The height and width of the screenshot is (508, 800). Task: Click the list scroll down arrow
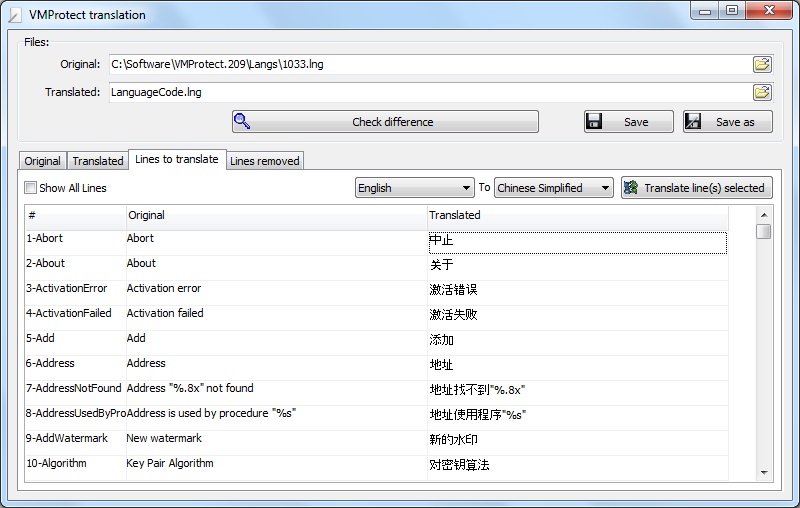[764, 473]
